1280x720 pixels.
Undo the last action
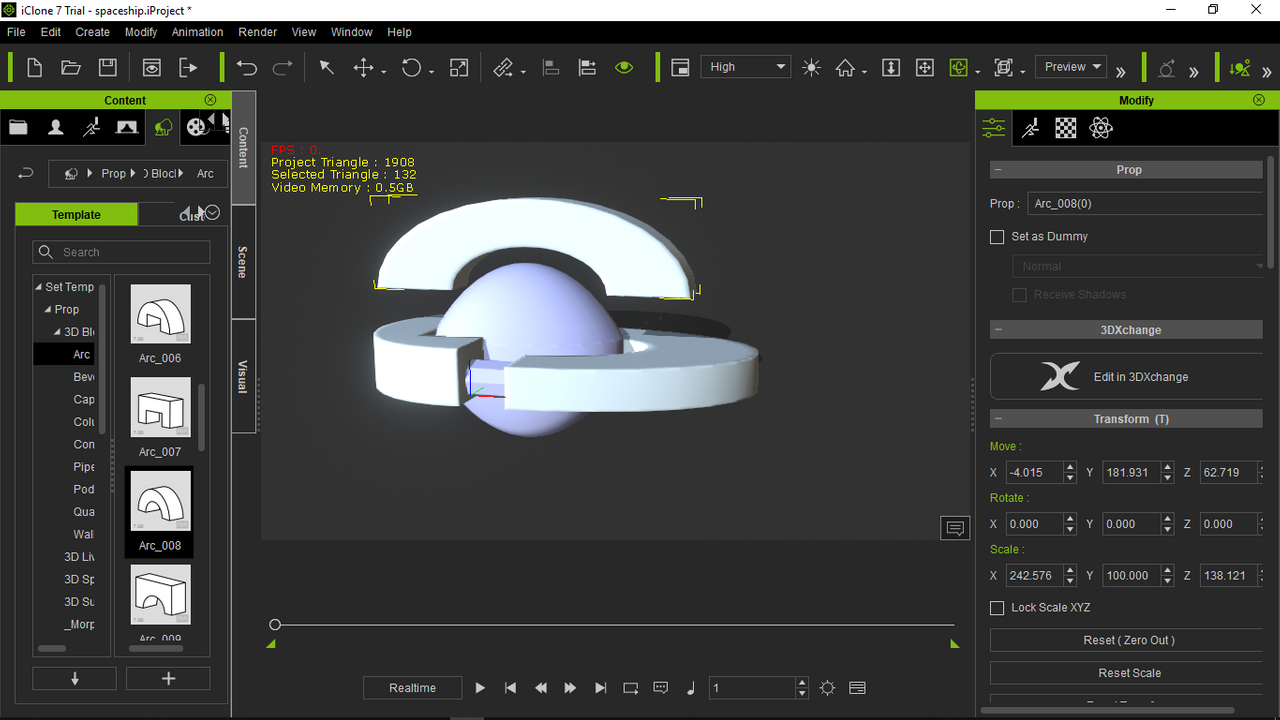click(247, 68)
